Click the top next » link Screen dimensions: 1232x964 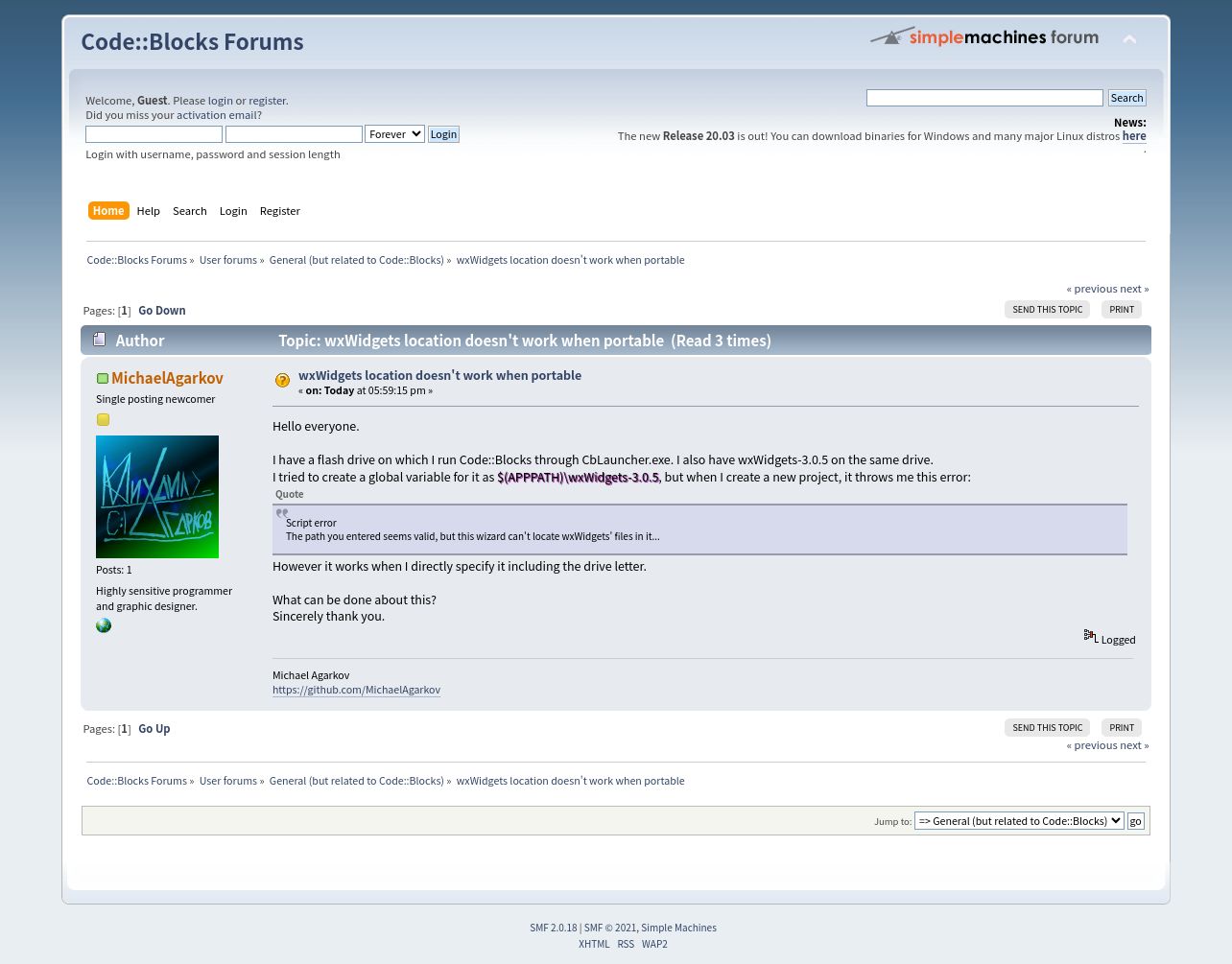point(1134,289)
